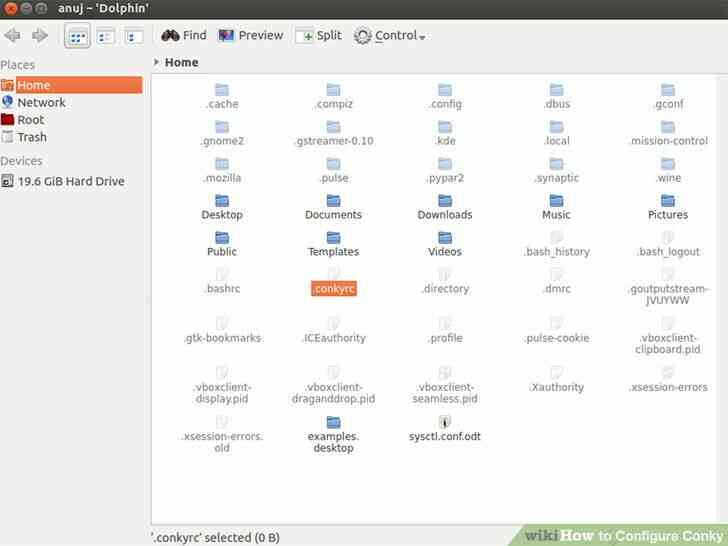Select the .ICEauthority file
The height and width of the screenshot is (546, 728).
(x=333, y=331)
